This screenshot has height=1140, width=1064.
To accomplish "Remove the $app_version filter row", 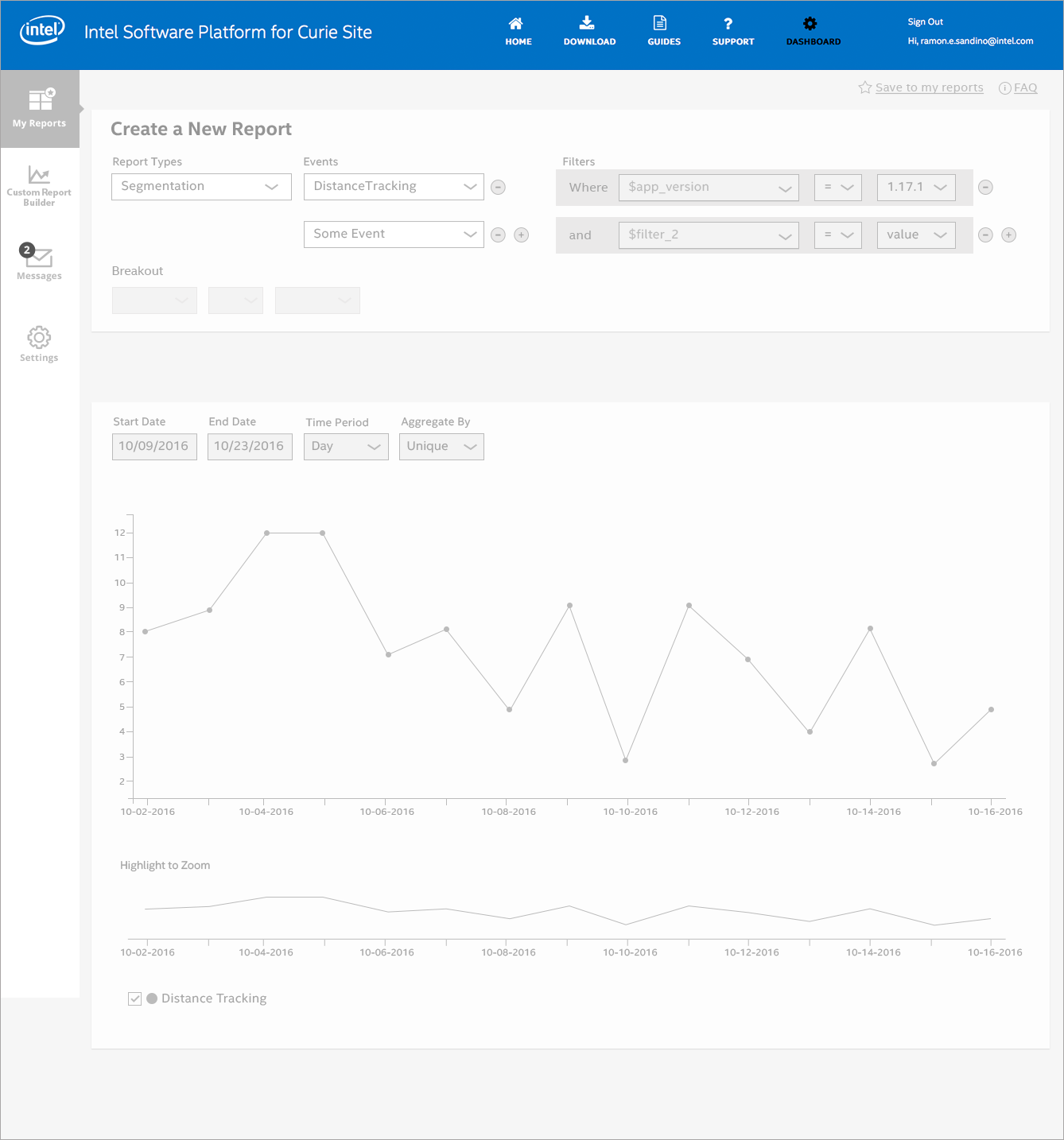I will (985, 188).
